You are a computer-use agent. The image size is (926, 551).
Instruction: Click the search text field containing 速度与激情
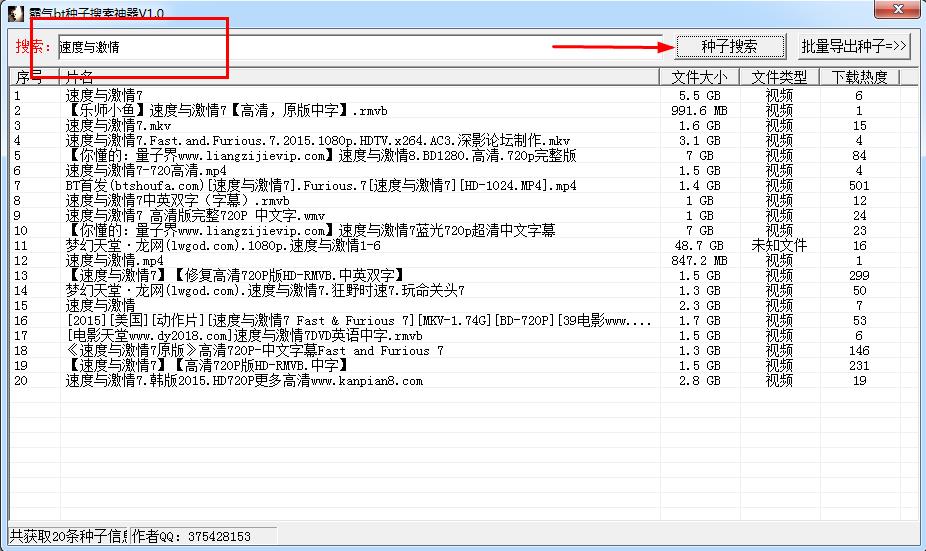360,47
